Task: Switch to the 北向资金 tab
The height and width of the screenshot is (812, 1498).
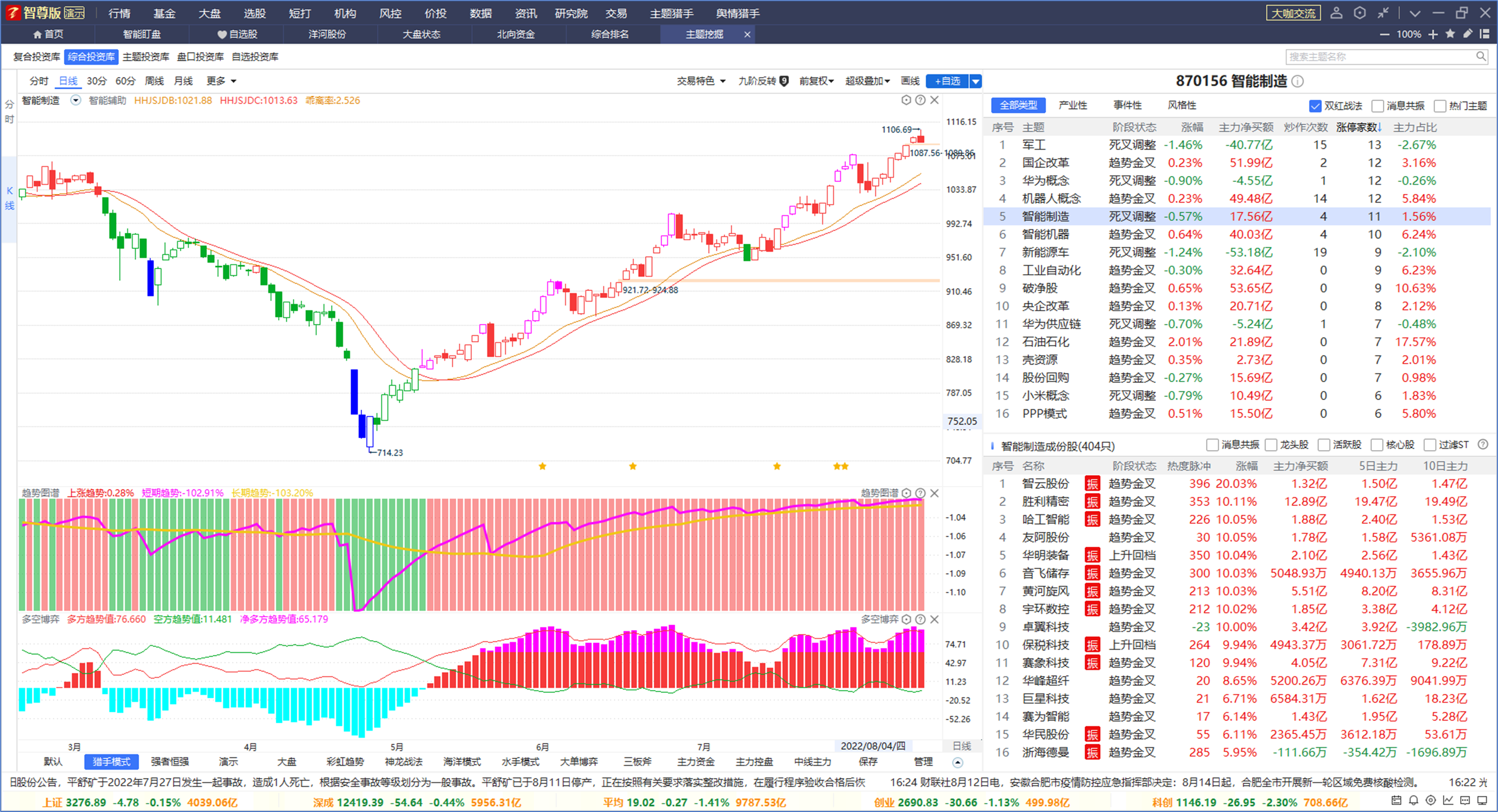Action: click(x=516, y=34)
